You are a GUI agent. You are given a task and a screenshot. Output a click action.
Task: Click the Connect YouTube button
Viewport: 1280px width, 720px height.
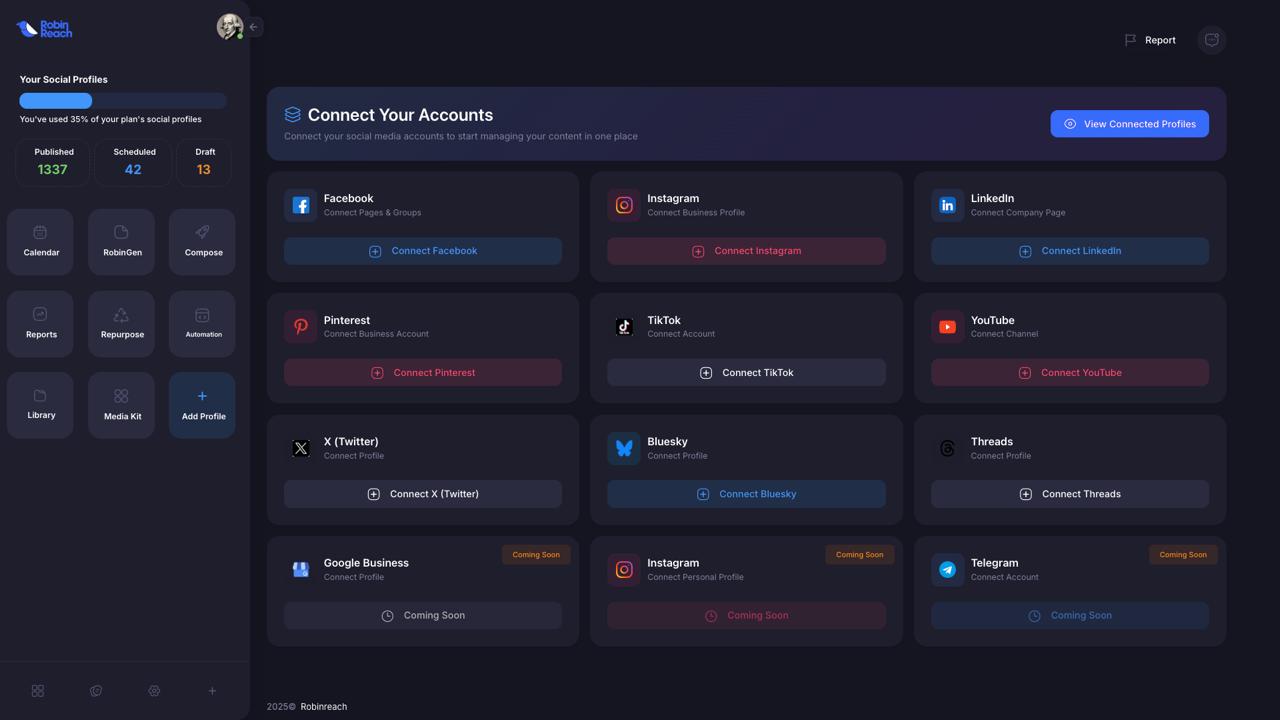click(x=1070, y=373)
